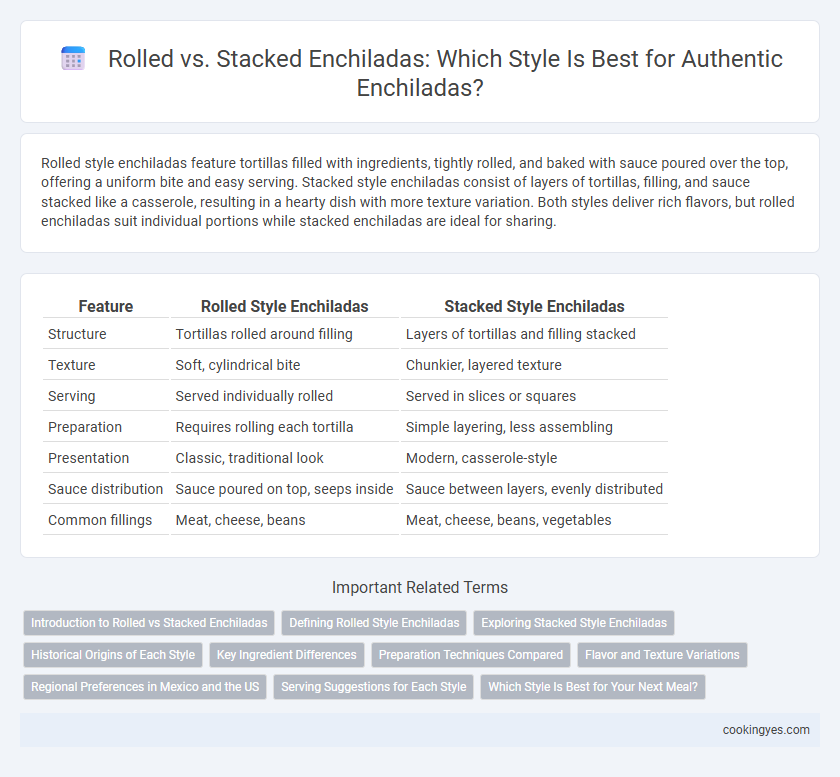The height and width of the screenshot is (777, 840).
Task: Select Preparation Techniques Compared tag
Action: click(x=471, y=655)
